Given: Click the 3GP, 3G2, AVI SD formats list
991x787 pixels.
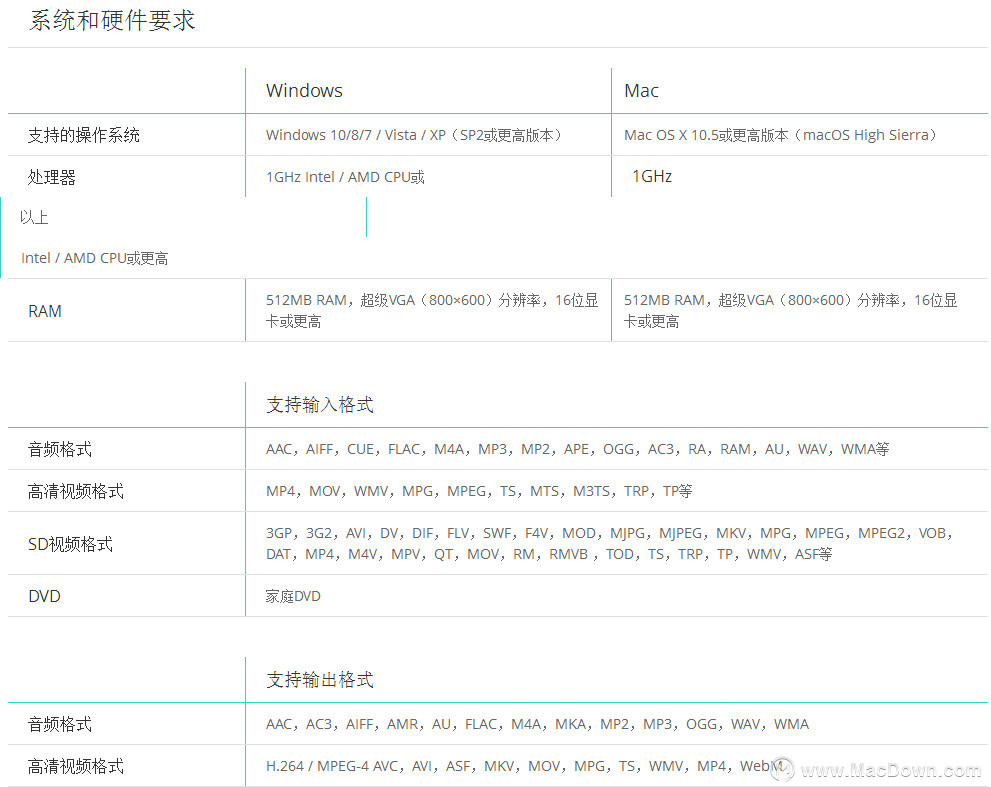Looking at the screenshot, I should pos(609,544).
